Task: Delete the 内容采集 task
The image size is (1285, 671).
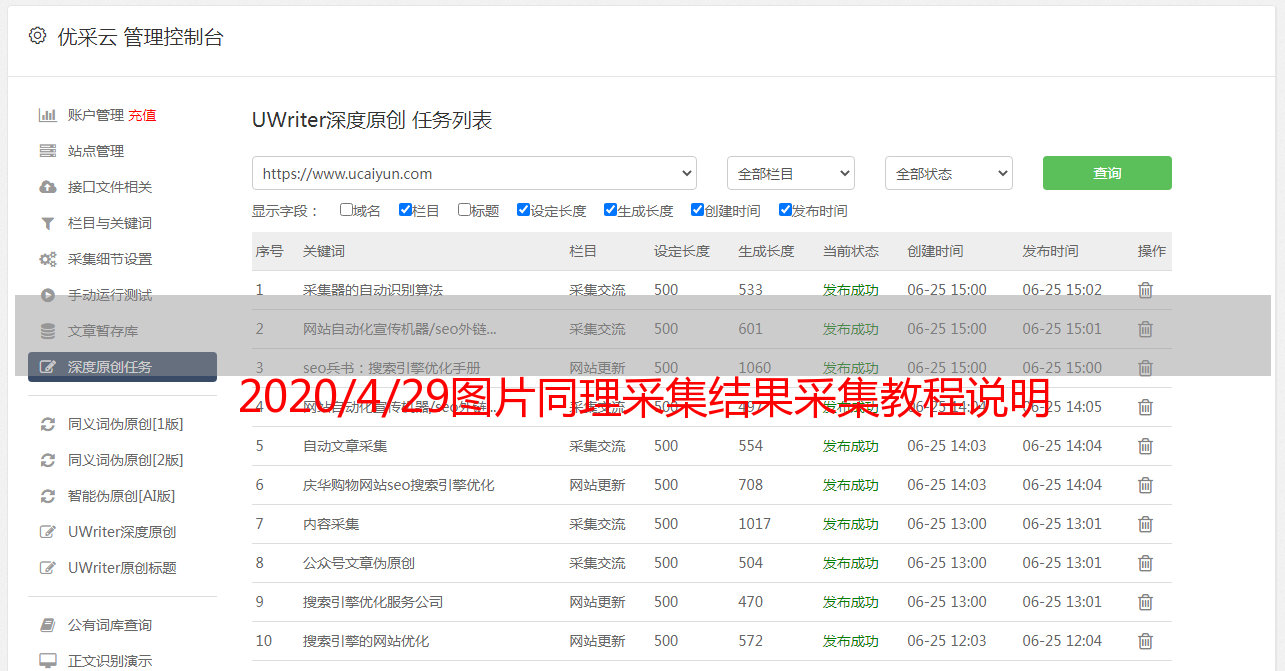Action: tap(1145, 524)
